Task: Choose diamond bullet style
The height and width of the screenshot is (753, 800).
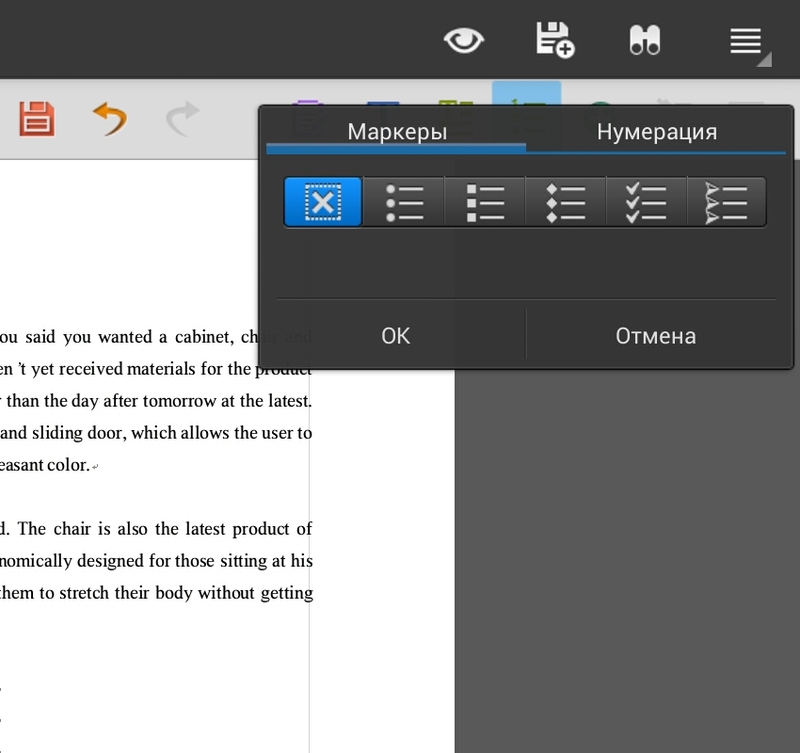Action: click(565, 203)
